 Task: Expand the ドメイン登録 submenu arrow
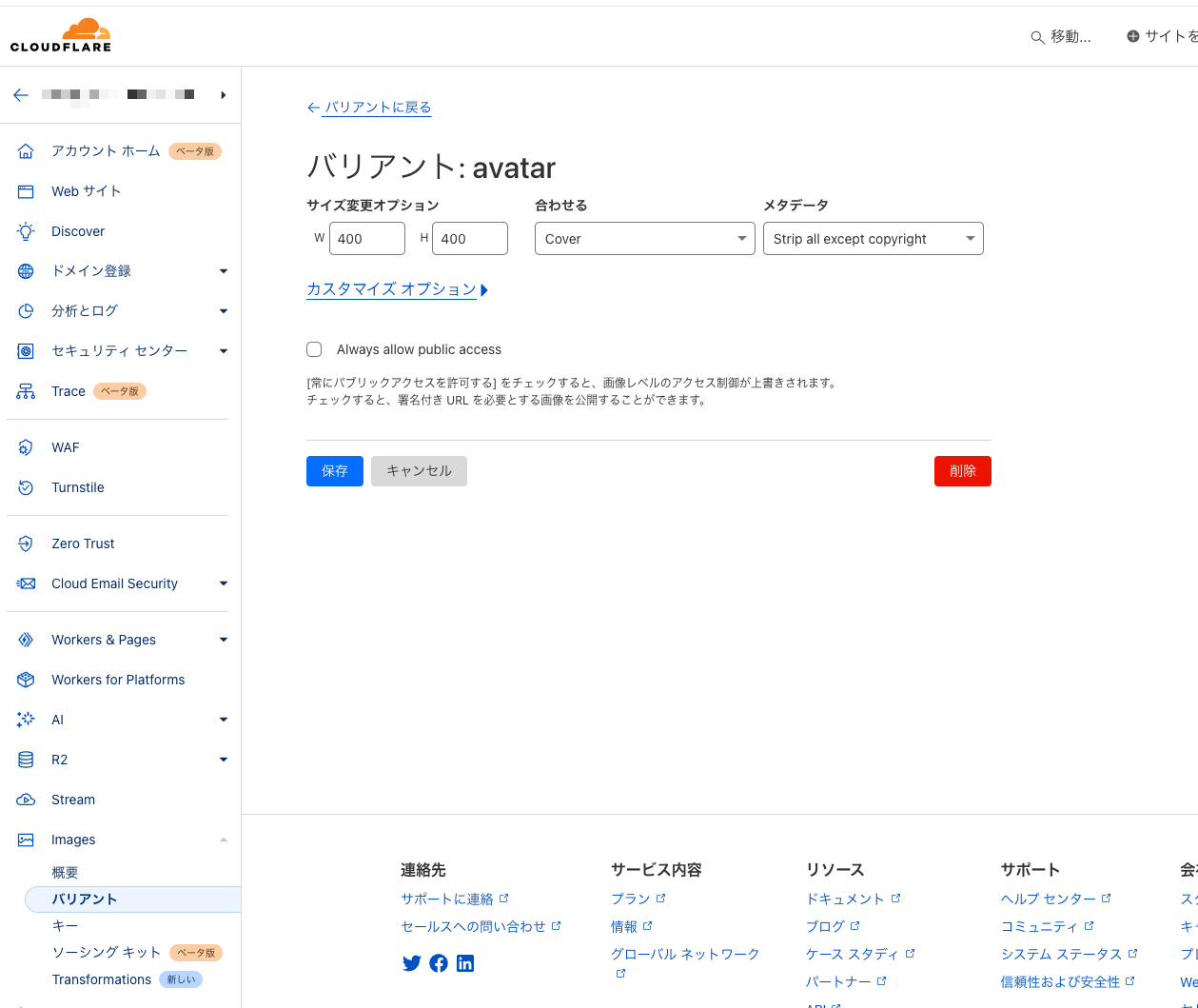point(224,271)
